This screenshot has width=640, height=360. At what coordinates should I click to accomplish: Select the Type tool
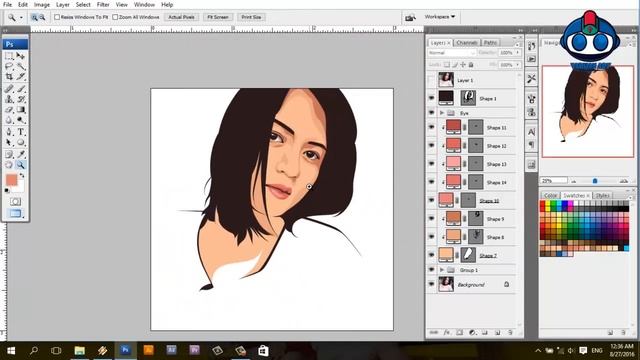coord(20,132)
